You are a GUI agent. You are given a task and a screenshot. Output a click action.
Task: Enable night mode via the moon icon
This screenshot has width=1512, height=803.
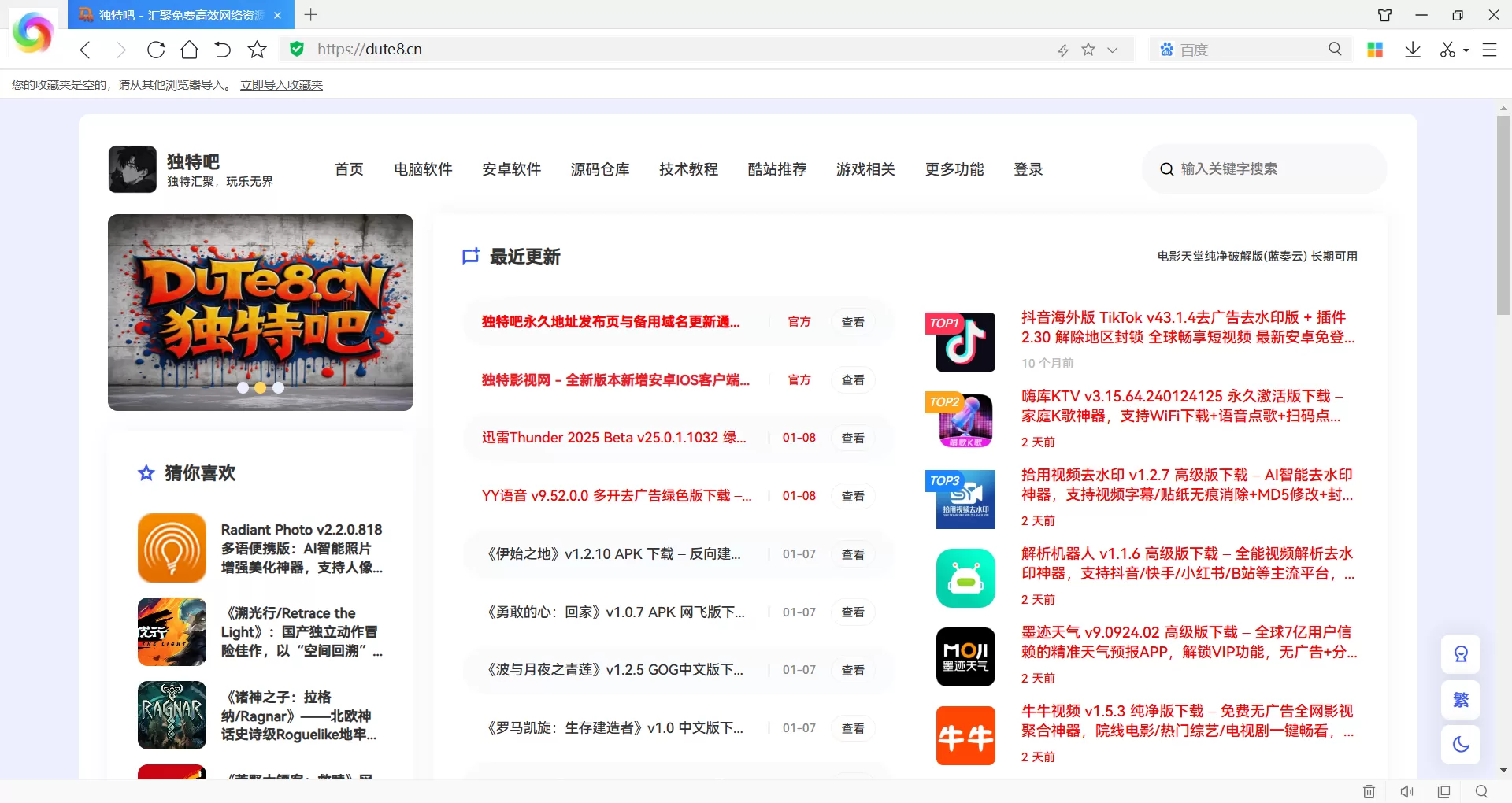[x=1461, y=744]
